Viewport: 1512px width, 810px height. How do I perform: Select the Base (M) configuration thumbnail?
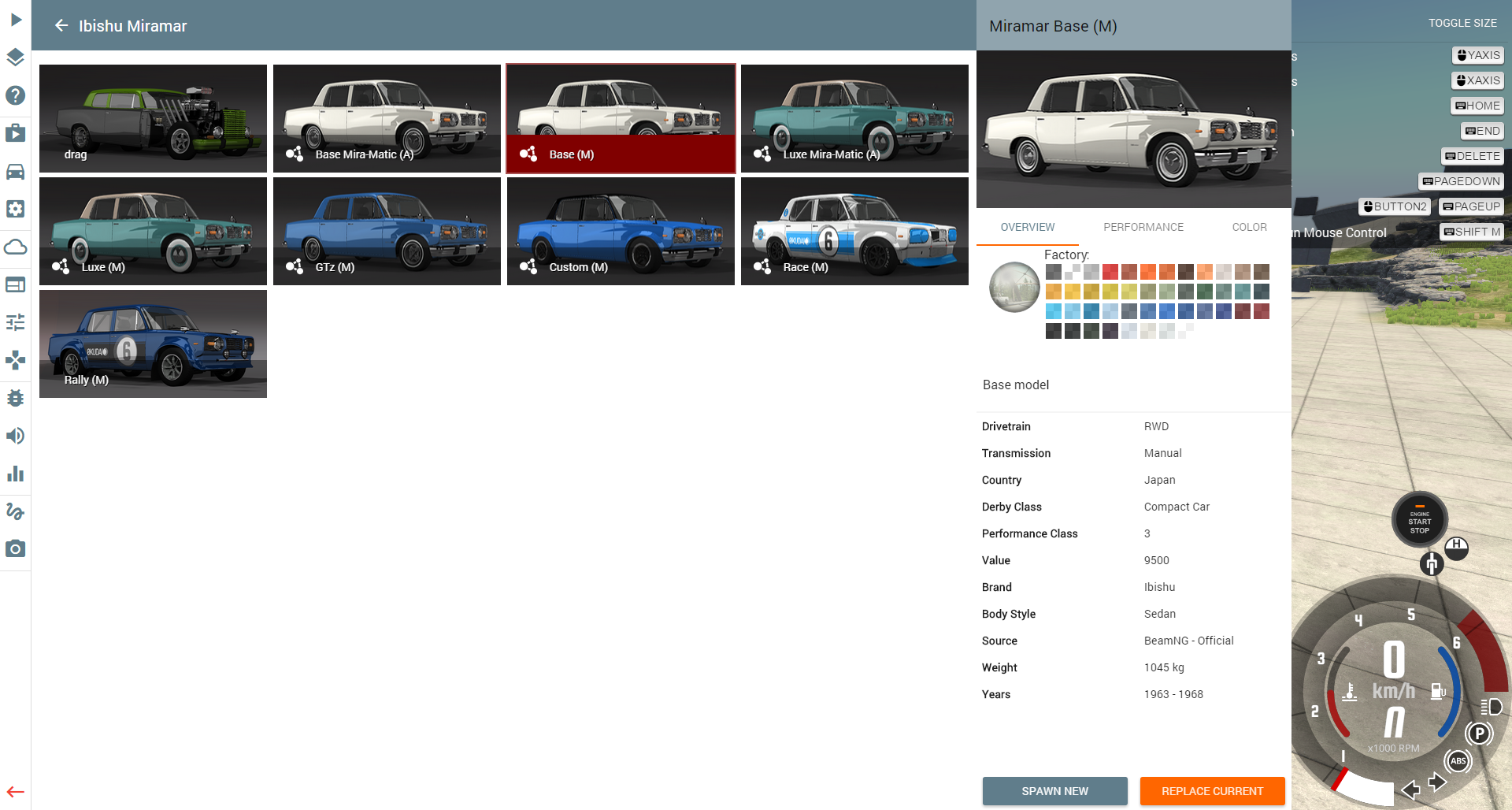pos(621,118)
